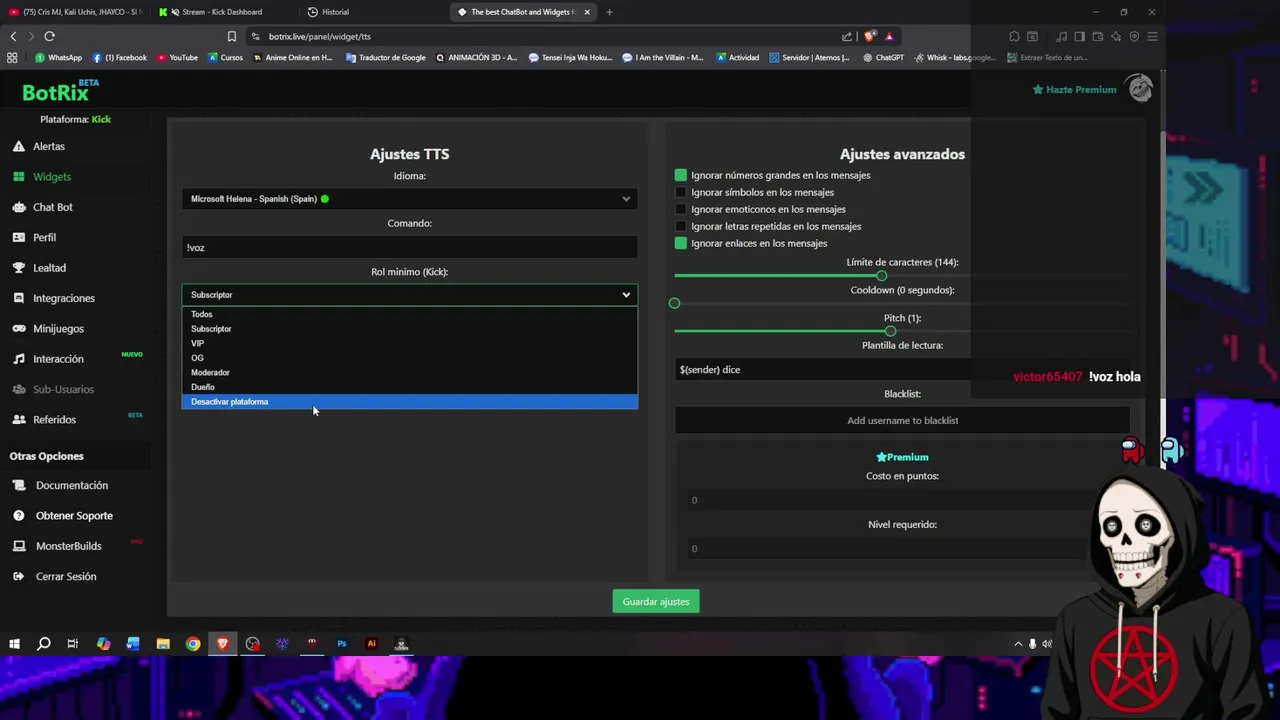Uncheck Ignorar enlaces en los mensajes
This screenshot has height=720, width=1280.
point(681,243)
